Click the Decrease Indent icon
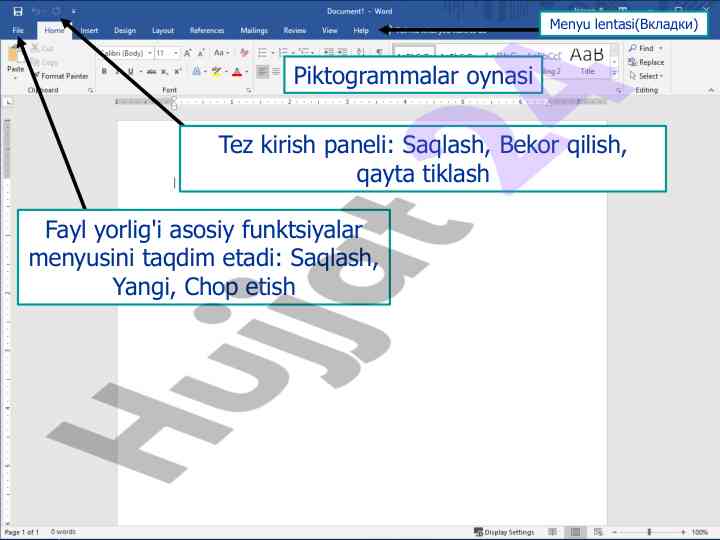 (328, 52)
